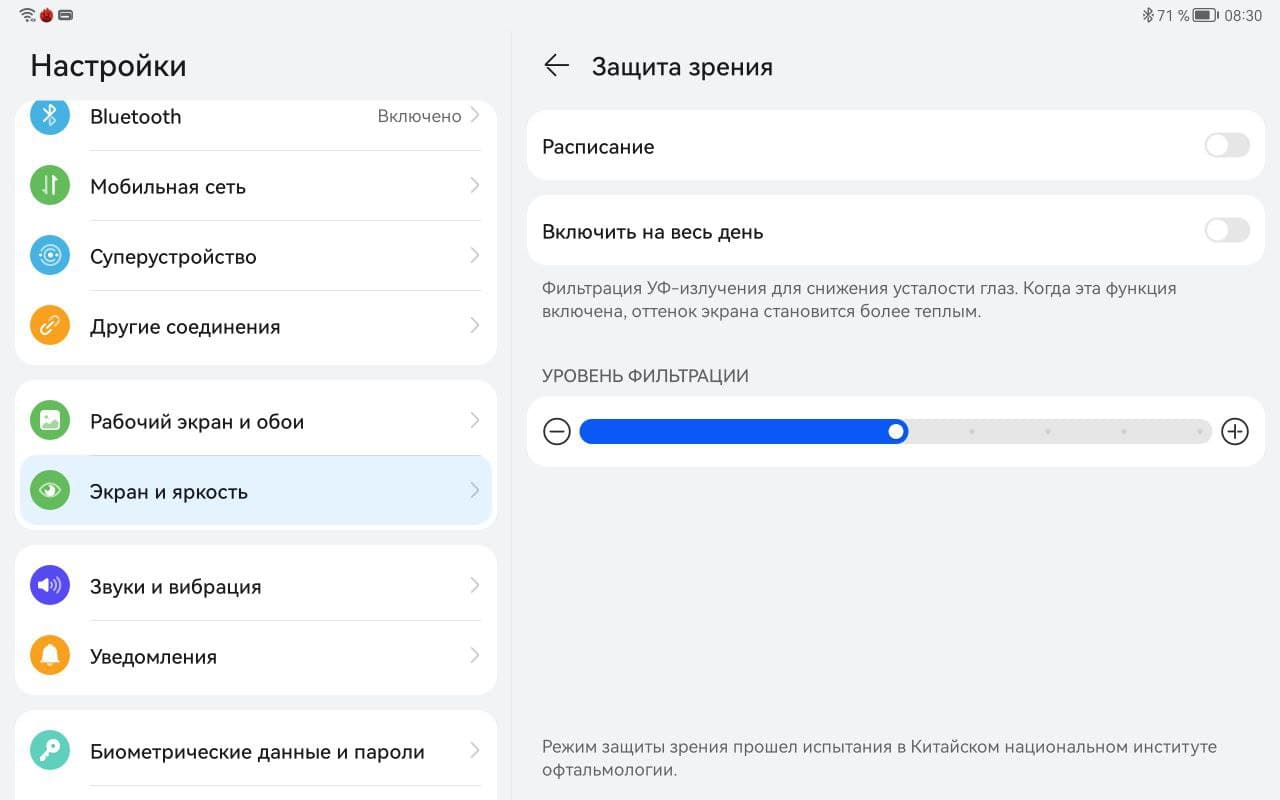Tap the Рабочий экран и обои icon
This screenshot has height=800, width=1280.
pyautogui.click(x=50, y=421)
